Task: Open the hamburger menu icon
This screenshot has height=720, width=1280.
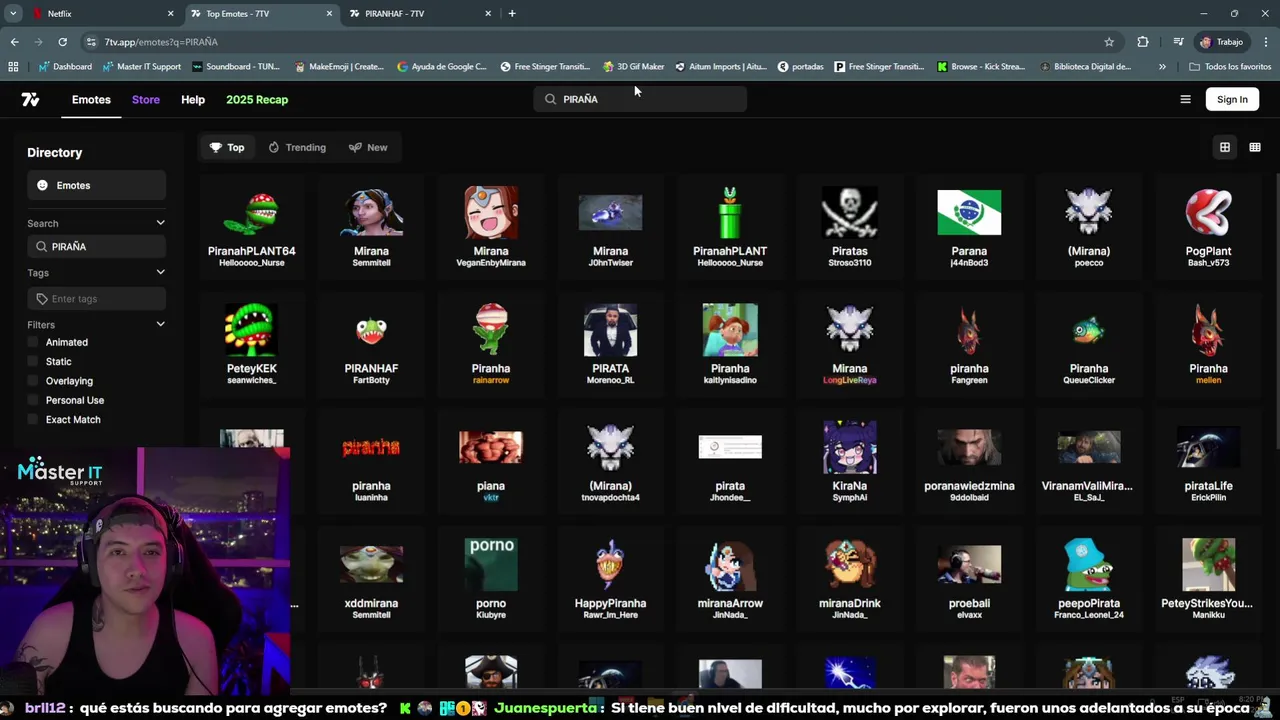Action: pos(1185,99)
